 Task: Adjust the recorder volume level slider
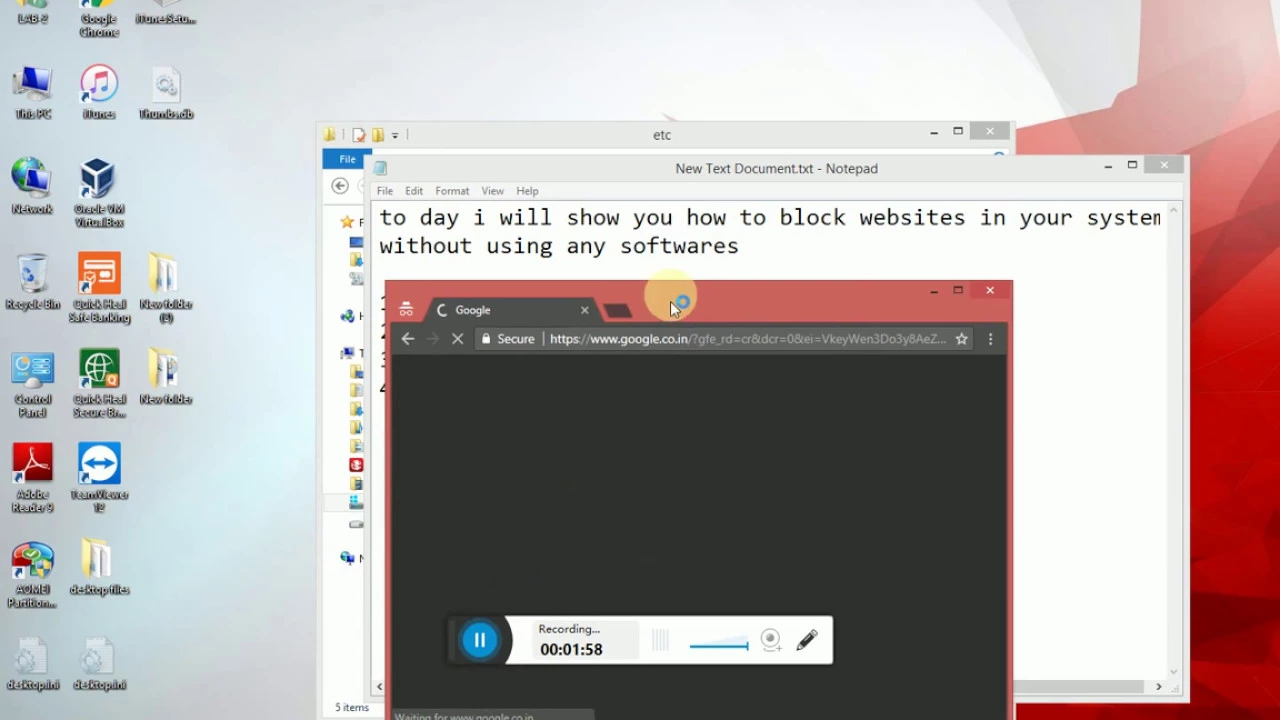pos(719,644)
